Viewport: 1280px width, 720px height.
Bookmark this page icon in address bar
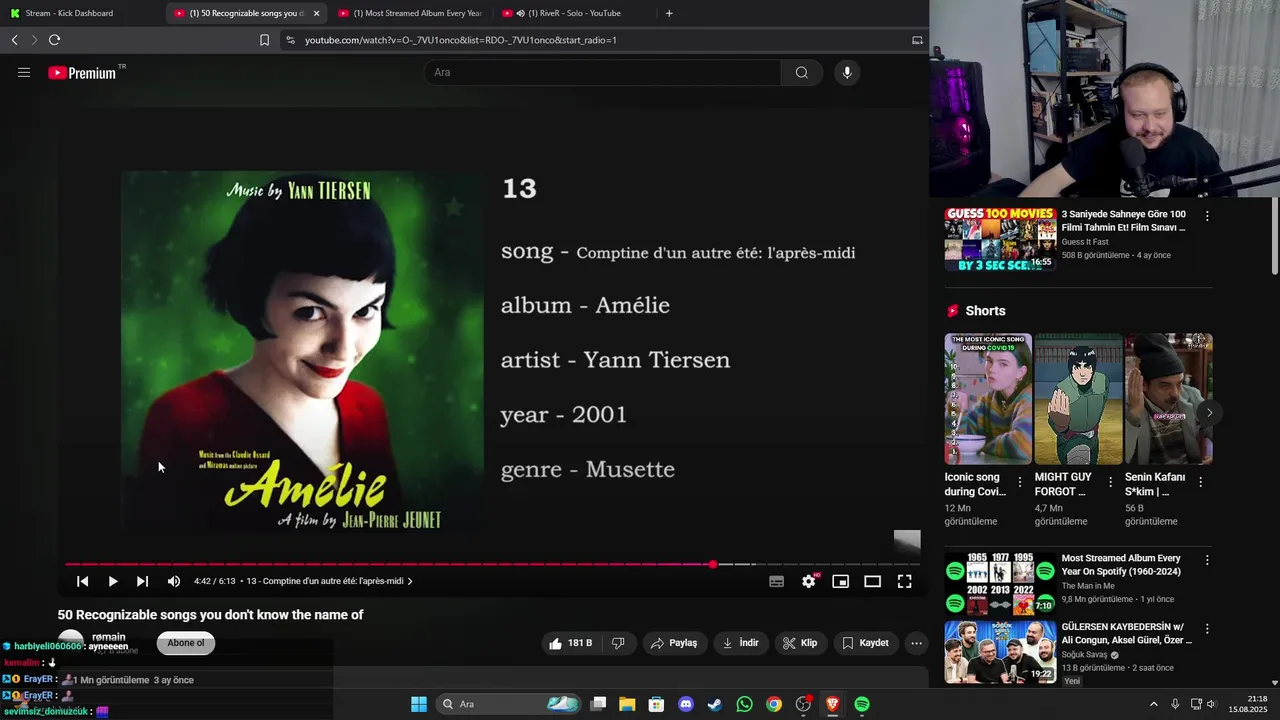[x=264, y=40]
